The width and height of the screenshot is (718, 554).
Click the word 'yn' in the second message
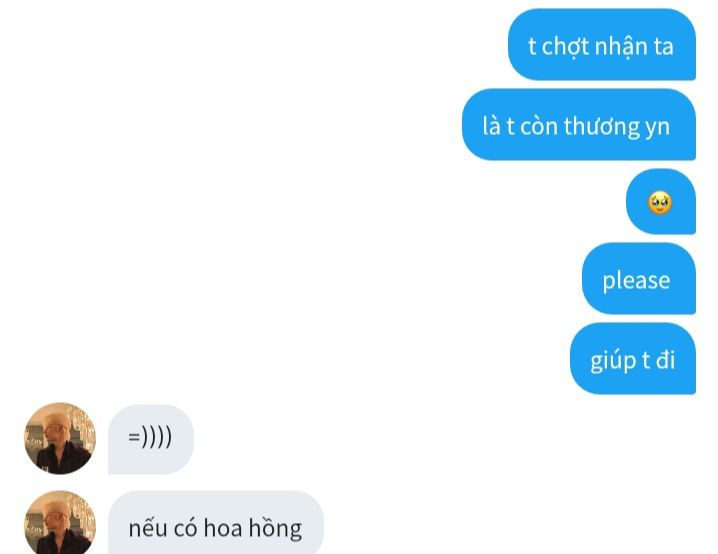click(658, 128)
